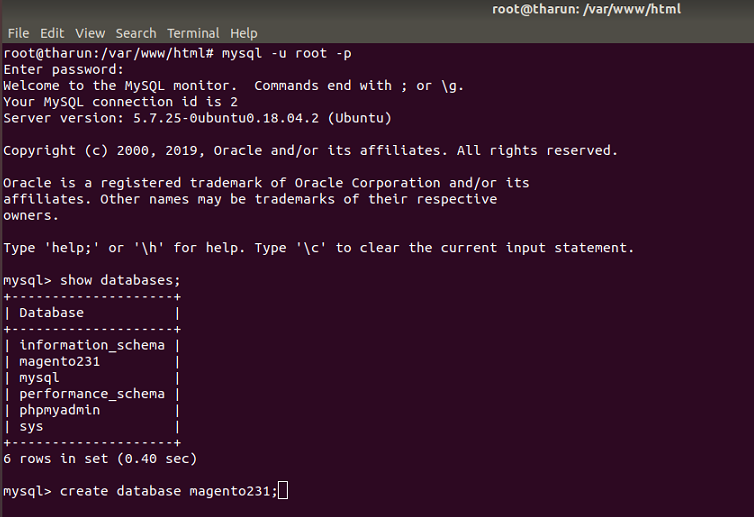
Task: Open the Search menu
Action: tap(135, 33)
